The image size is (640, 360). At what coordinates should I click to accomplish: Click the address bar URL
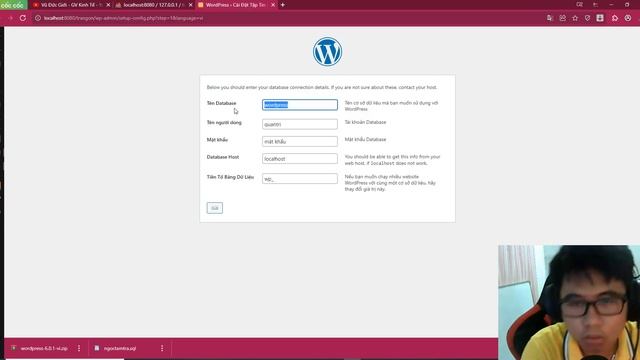[x=124, y=18]
